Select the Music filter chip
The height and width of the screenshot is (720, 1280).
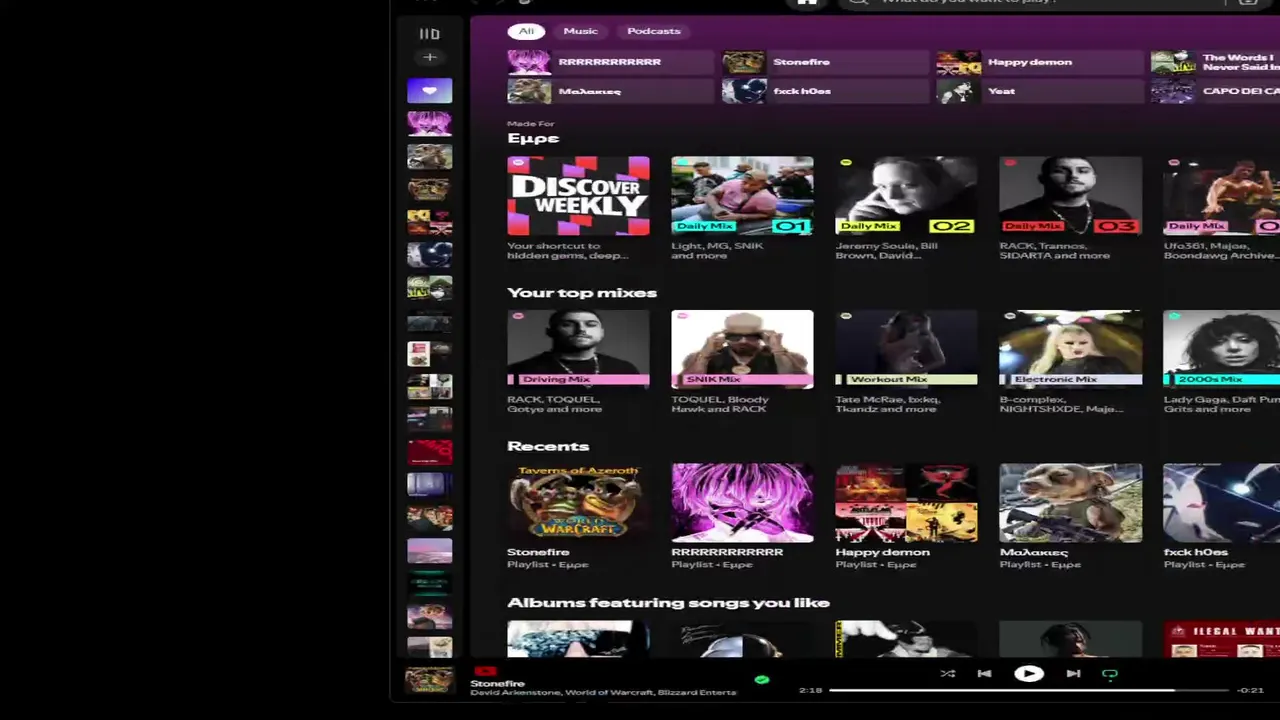580,31
